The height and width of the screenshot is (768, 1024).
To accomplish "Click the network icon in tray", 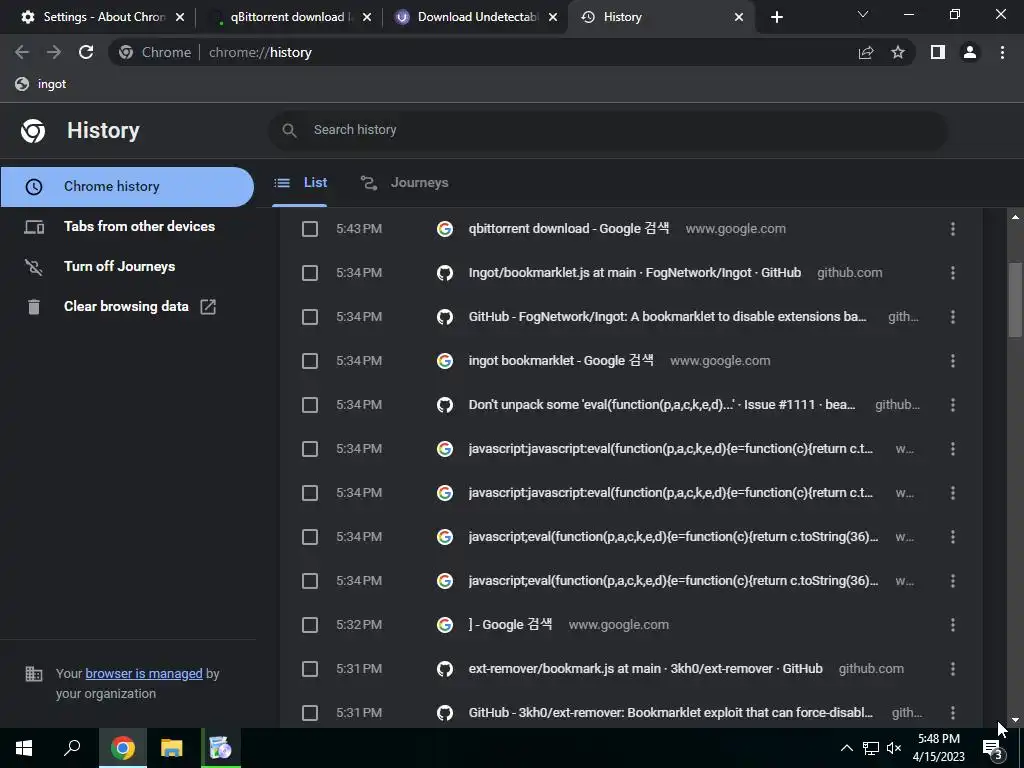I will coord(871,748).
